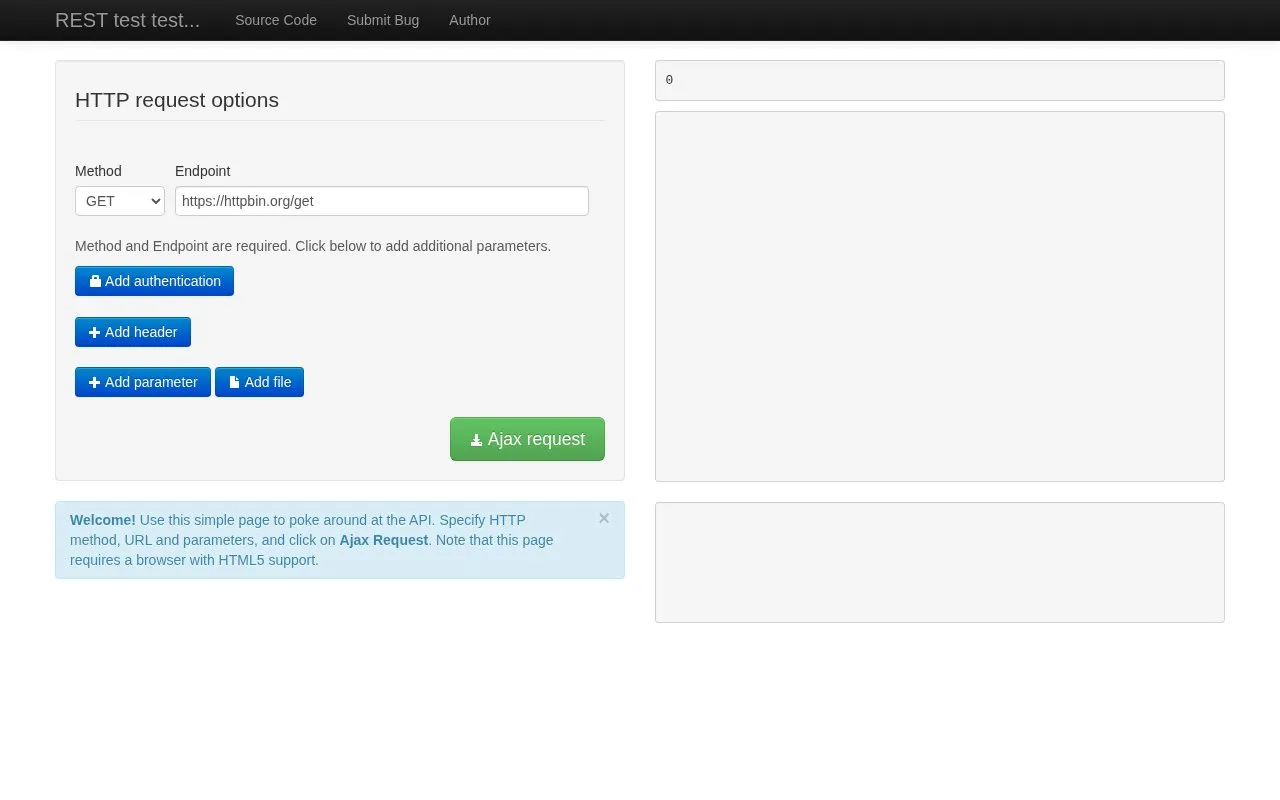Click the bold 'Ajax Request' text in the alert
This screenshot has height=800, width=1280.
(384, 540)
